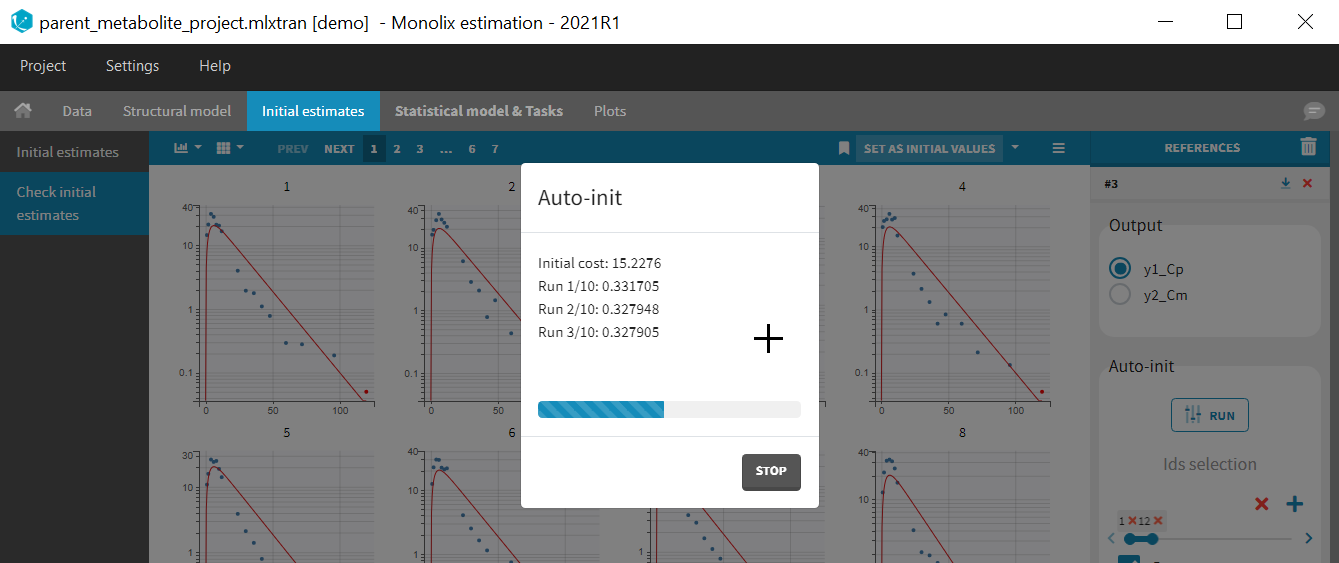Click the home icon in the tab bar
The width and height of the screenshot is (1339, 563).
(22, 111)
